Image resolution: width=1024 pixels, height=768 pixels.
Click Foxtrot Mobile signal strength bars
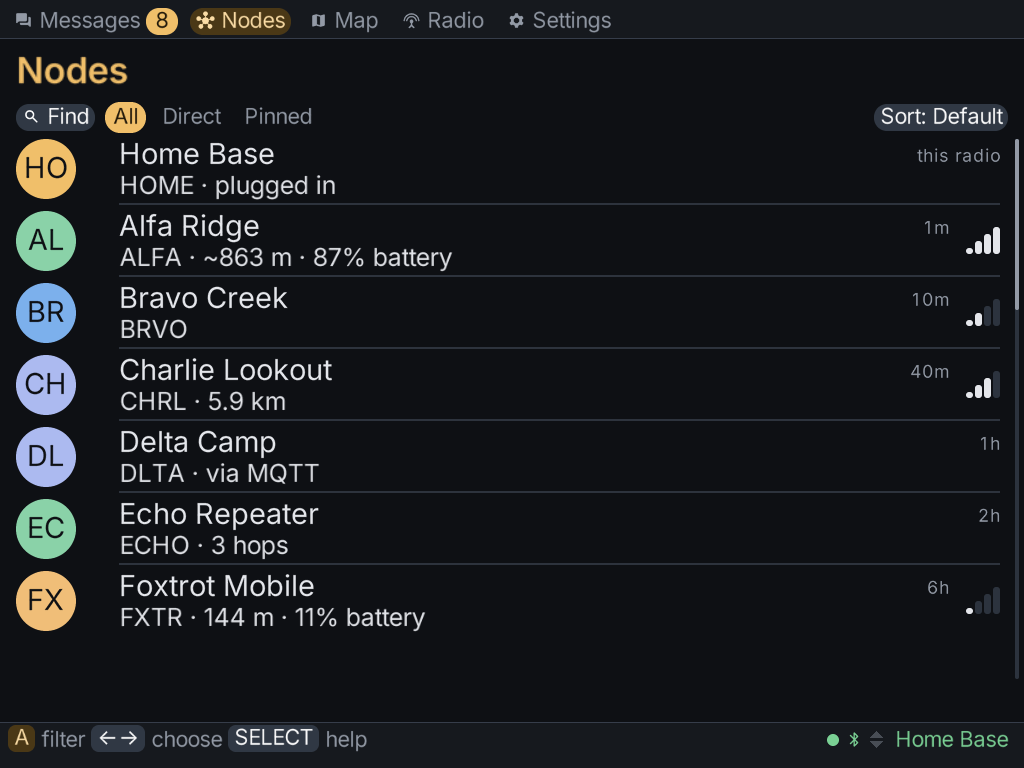pos(983,600)
